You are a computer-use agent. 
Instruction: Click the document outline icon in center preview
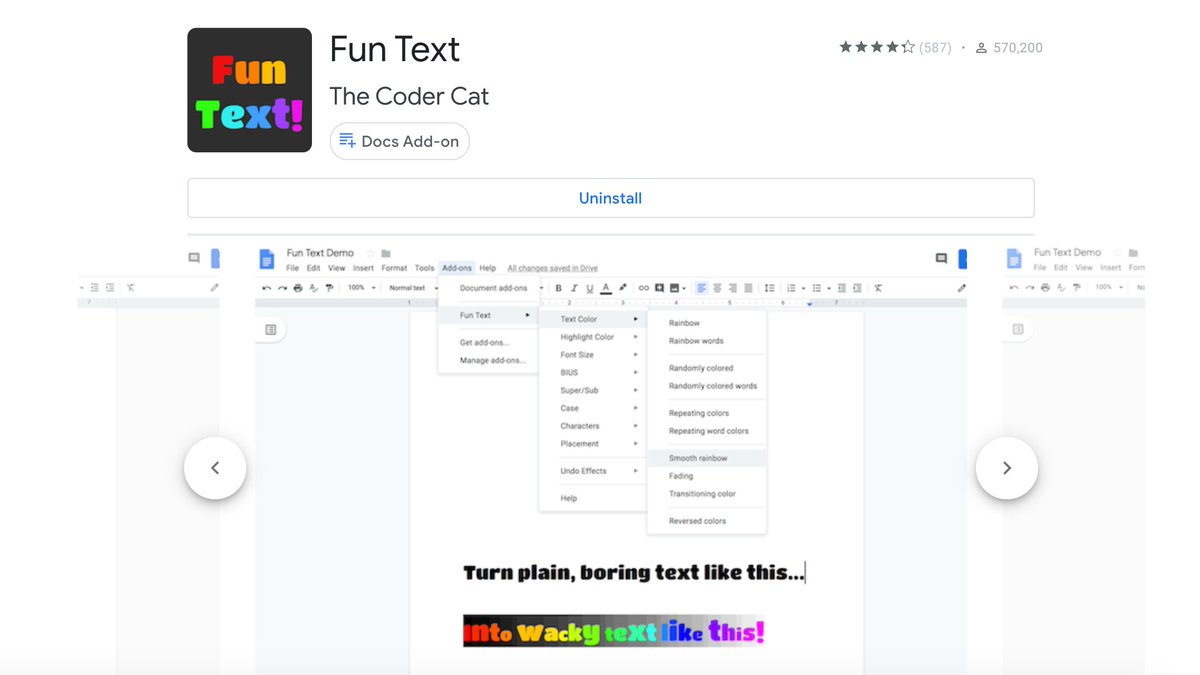[x=271, y=329]
